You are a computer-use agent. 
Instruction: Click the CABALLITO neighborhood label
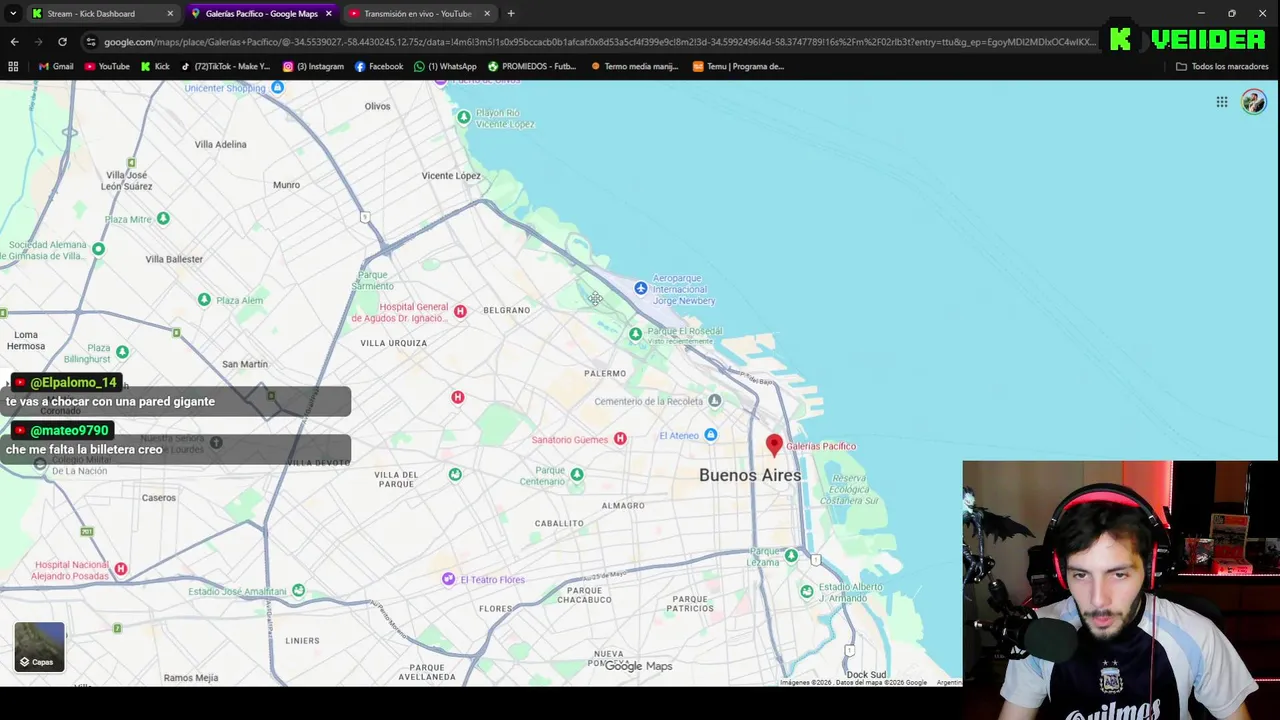(559, 523)
